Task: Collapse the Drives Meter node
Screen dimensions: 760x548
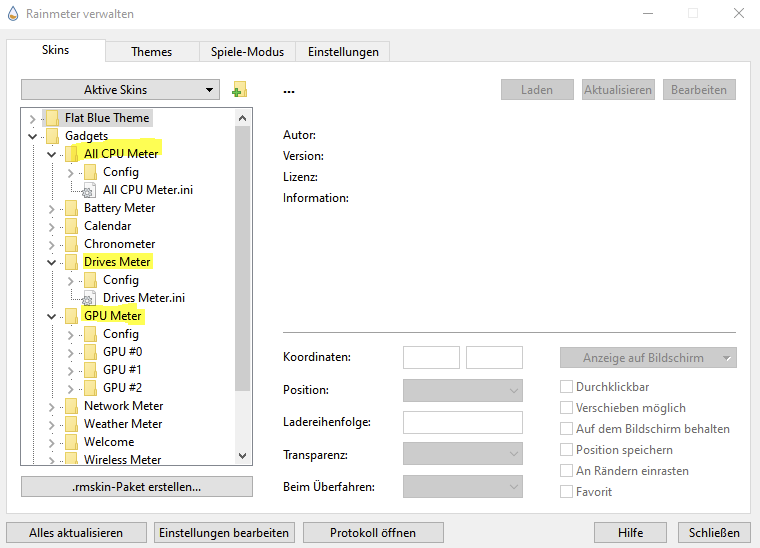Action: click(x=51, y=263)
